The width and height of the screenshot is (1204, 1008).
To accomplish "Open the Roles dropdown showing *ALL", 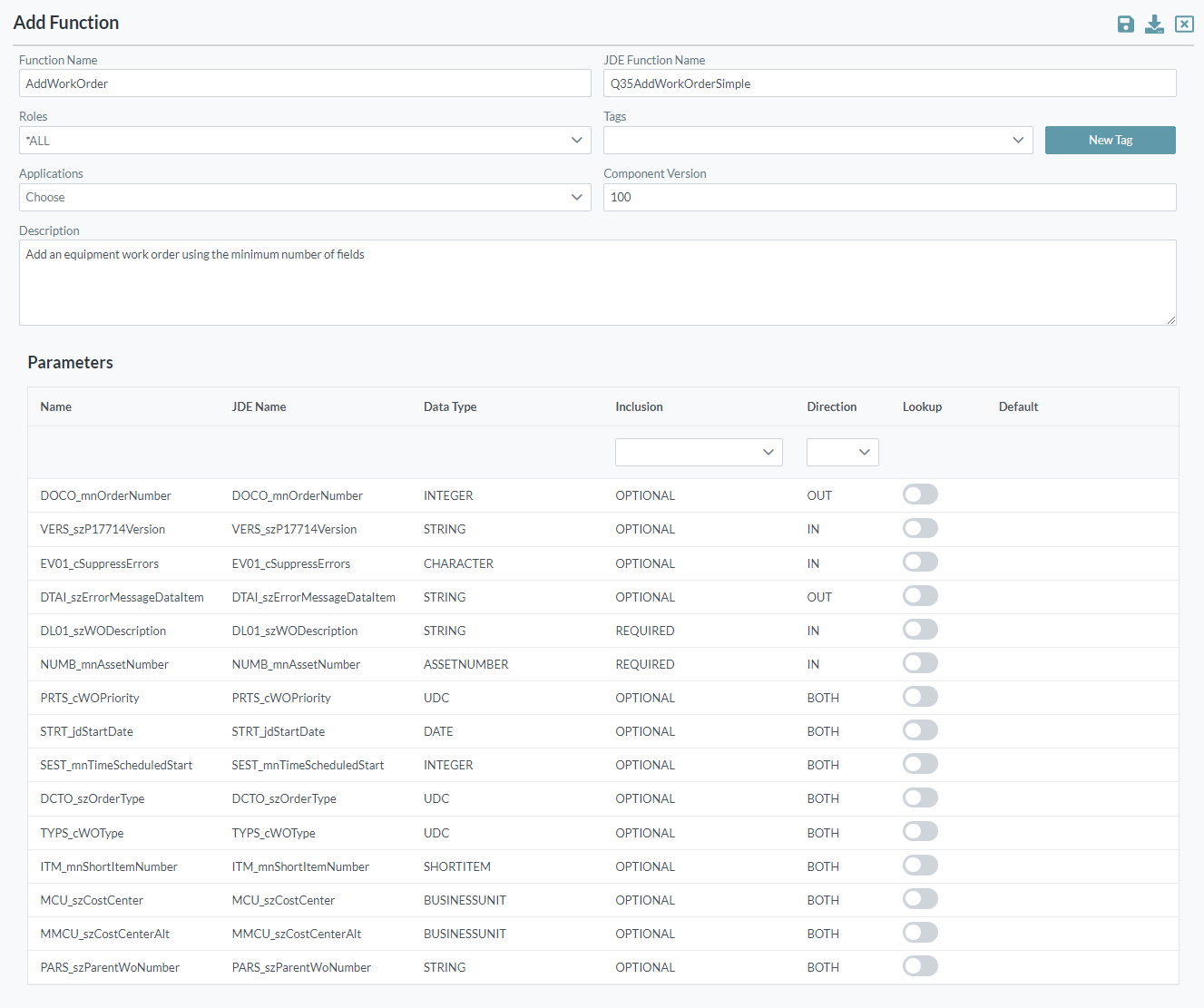I will pyautogui.click(x=305, y=141).
